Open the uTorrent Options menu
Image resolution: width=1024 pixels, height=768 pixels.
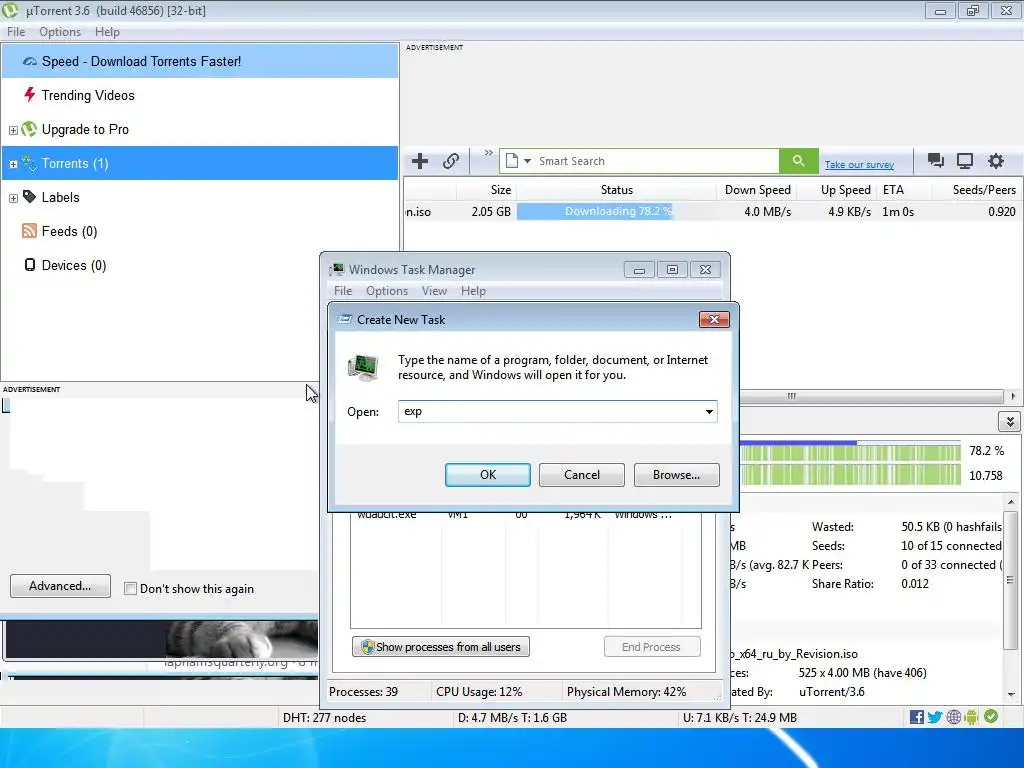click(60, 32)
